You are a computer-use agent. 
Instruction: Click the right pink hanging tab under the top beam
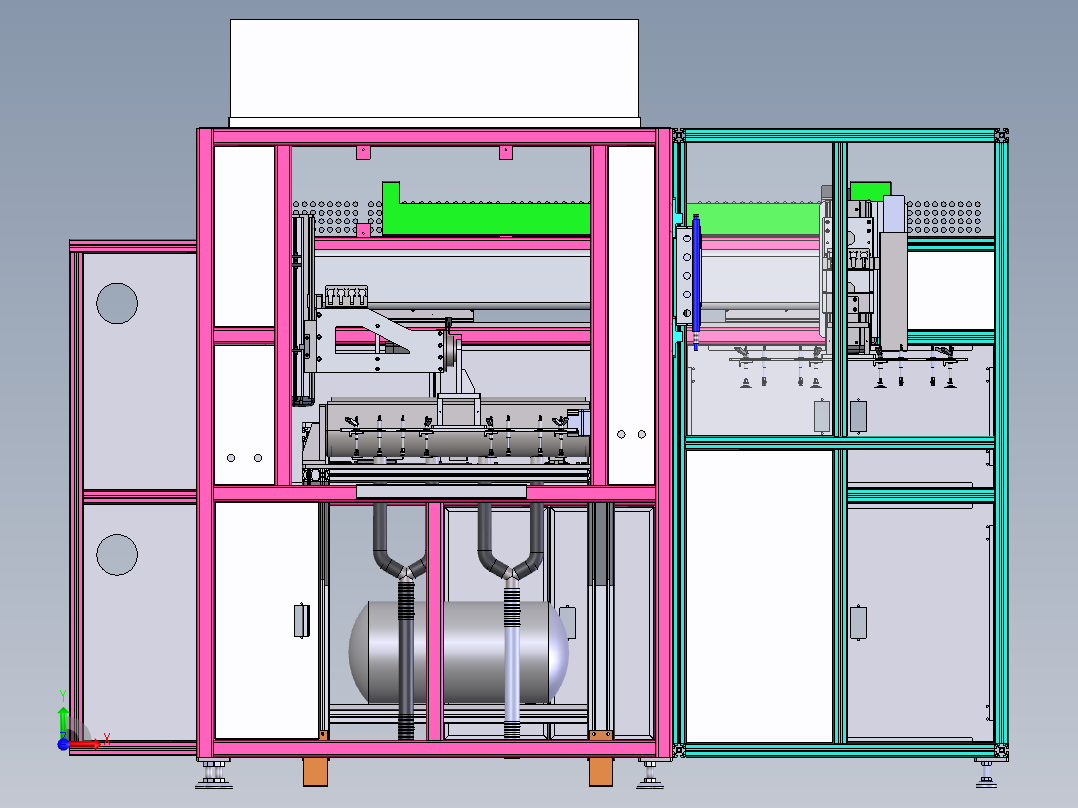click(x=505, y=153)
